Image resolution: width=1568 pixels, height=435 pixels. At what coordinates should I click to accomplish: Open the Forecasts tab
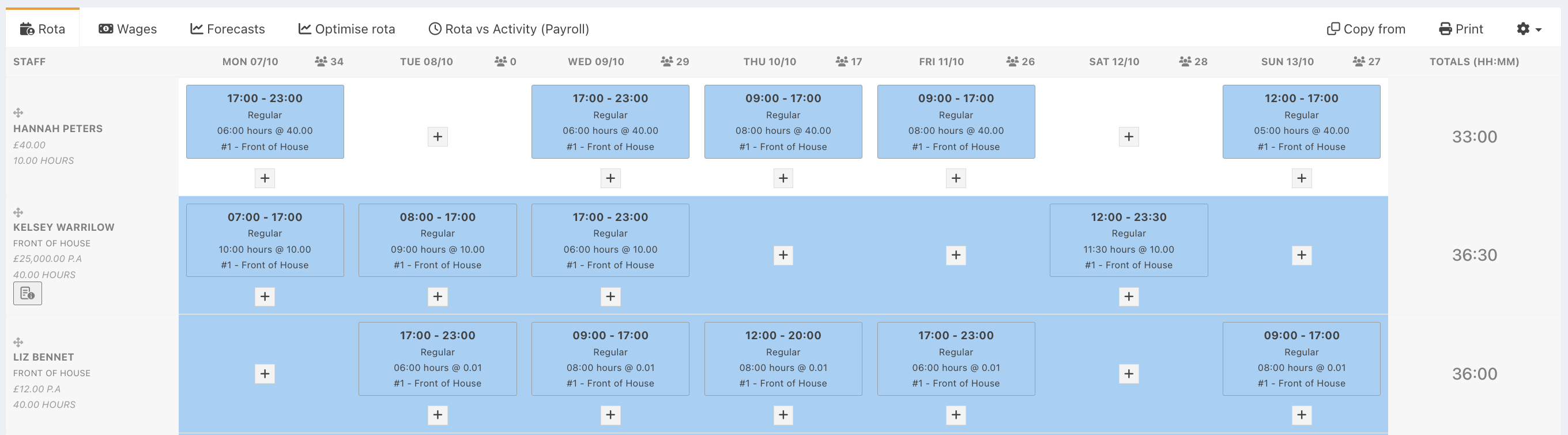[x=227, y=29]
